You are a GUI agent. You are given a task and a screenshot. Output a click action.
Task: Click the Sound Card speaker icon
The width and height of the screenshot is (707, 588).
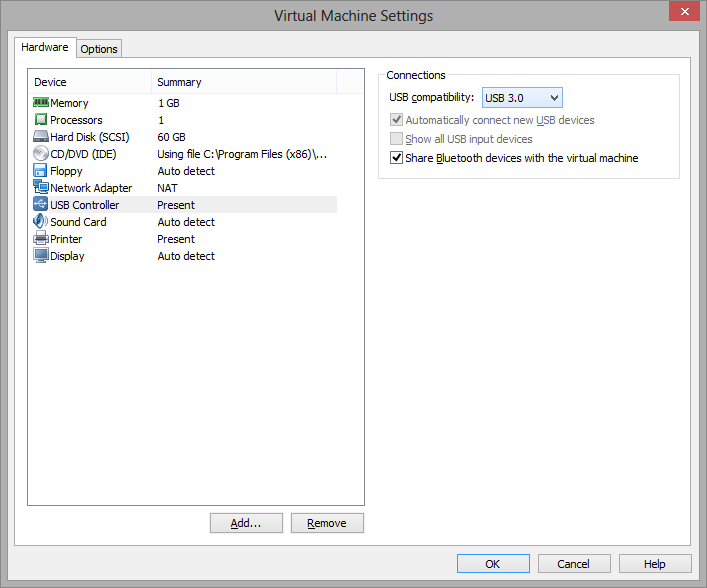(x=41, y=222)
